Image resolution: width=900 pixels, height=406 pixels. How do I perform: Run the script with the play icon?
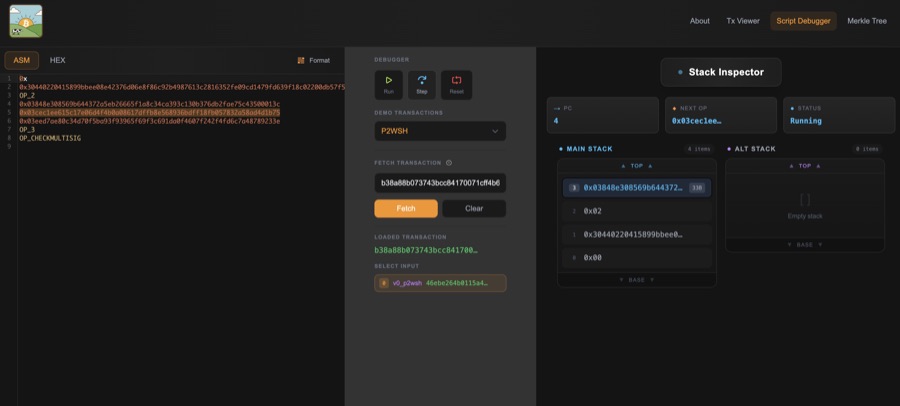click(389, 85)
